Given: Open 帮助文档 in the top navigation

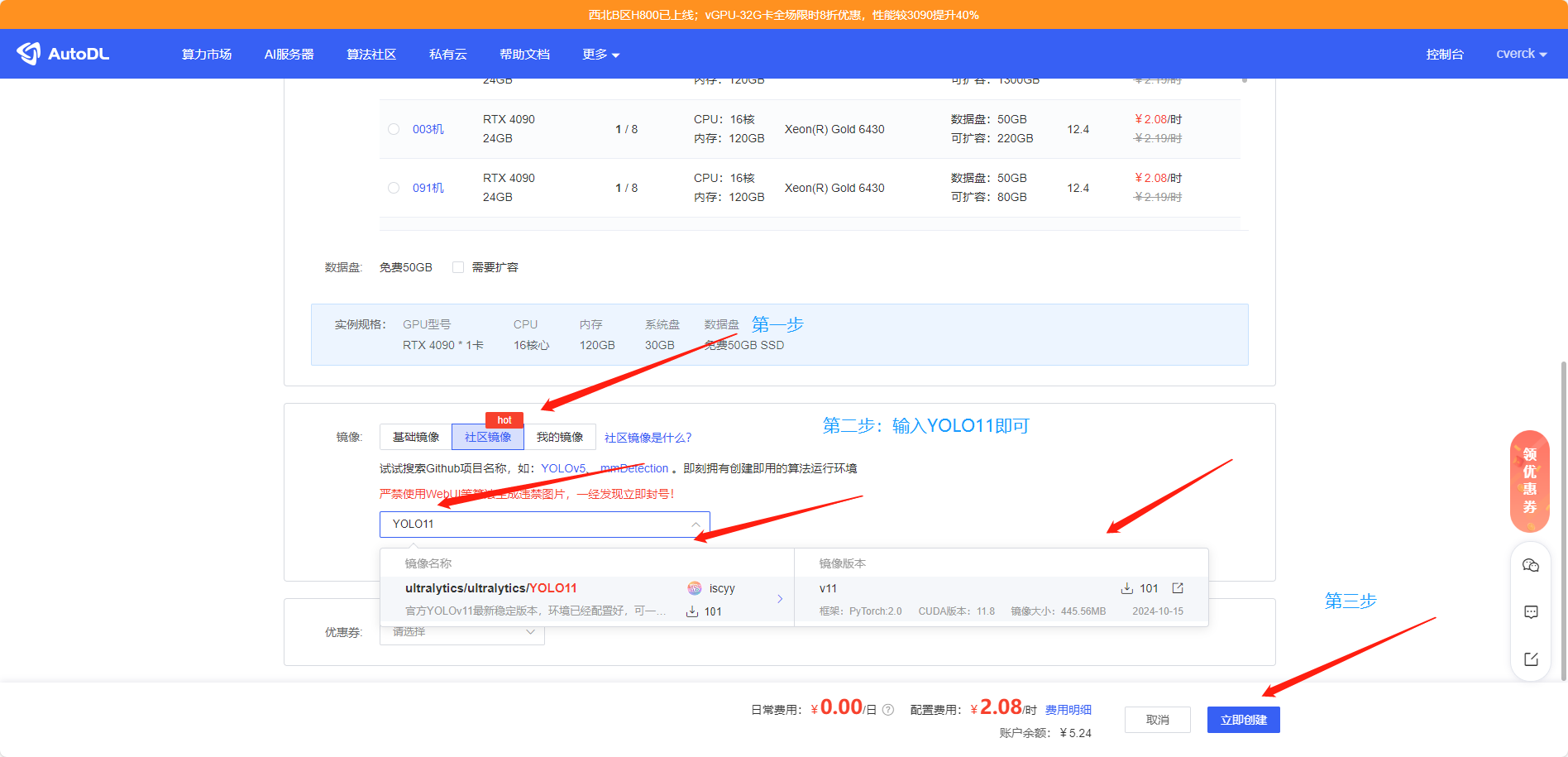Looking at the screenshot, I should click(524, 54).
